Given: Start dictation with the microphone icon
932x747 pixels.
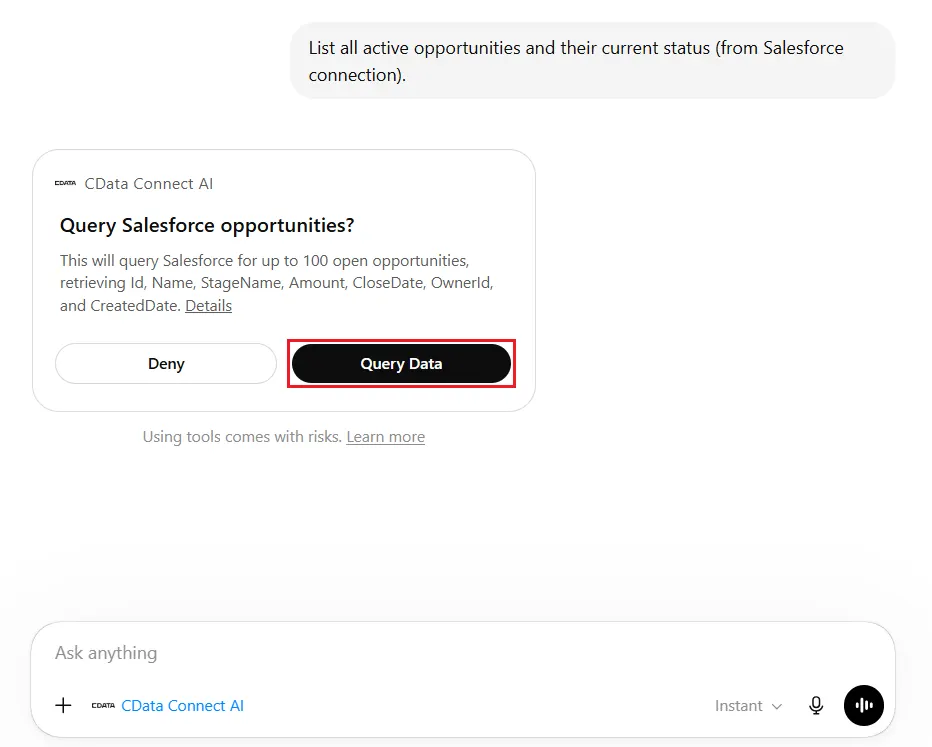Looking at the screenshot, I should pos(816,705).
